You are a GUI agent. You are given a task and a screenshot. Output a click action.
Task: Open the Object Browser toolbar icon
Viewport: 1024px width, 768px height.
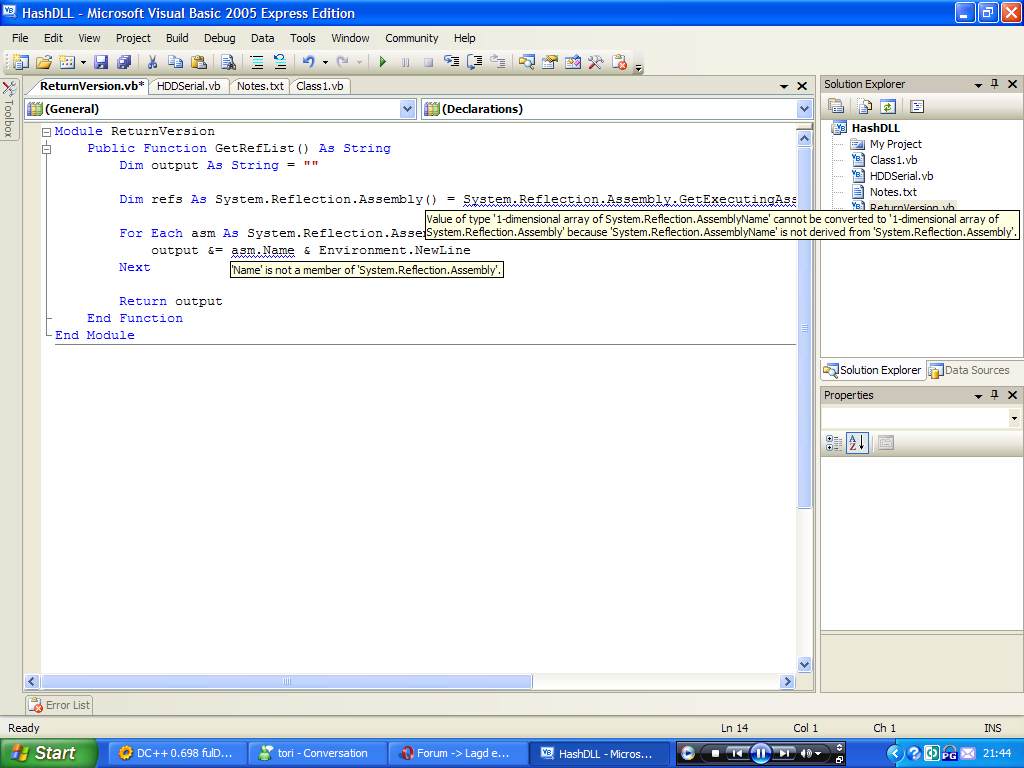click(526, 62)
